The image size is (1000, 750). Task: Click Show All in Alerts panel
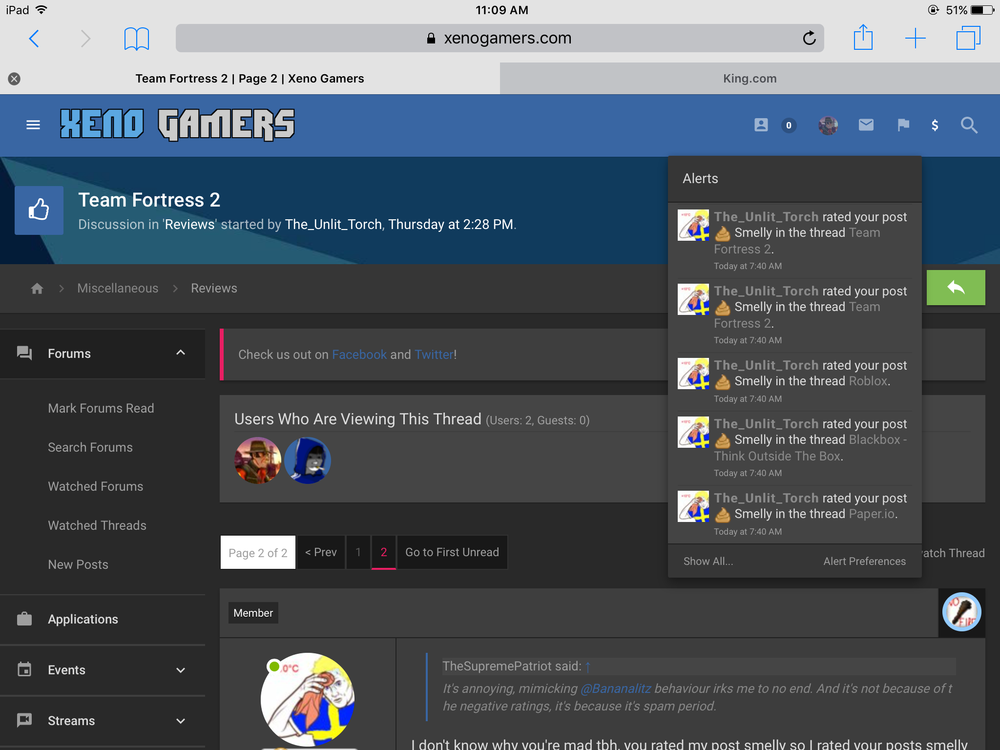[708, 561]
